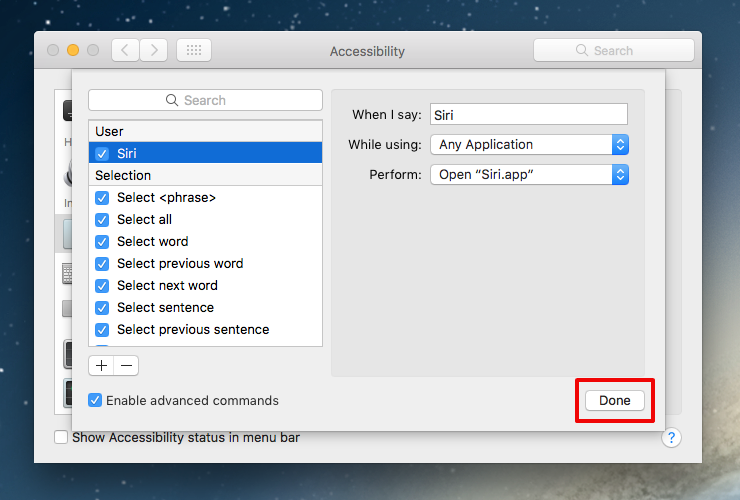Screen dimensions: 740x500
Task: Click the Accessibility window Search field
Action: click(614, 50)
